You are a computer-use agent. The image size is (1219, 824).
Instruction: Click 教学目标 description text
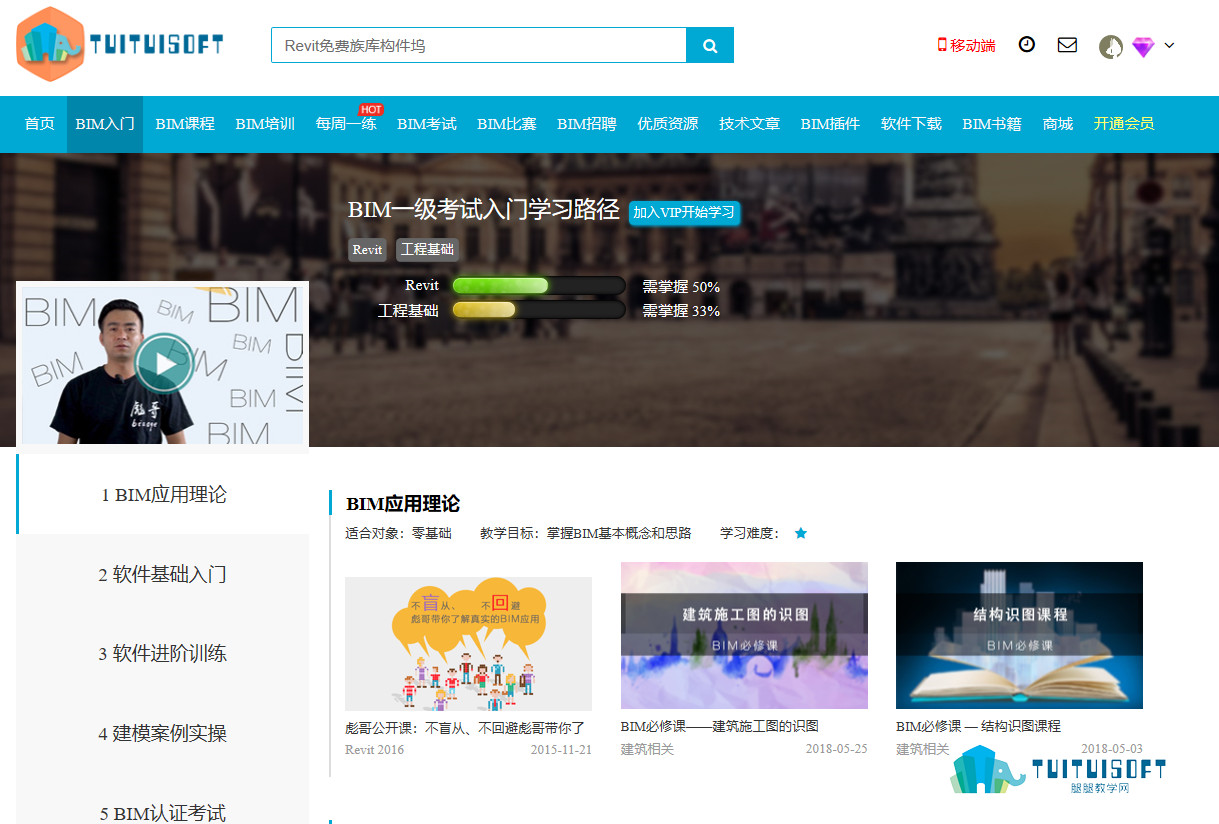586,533
